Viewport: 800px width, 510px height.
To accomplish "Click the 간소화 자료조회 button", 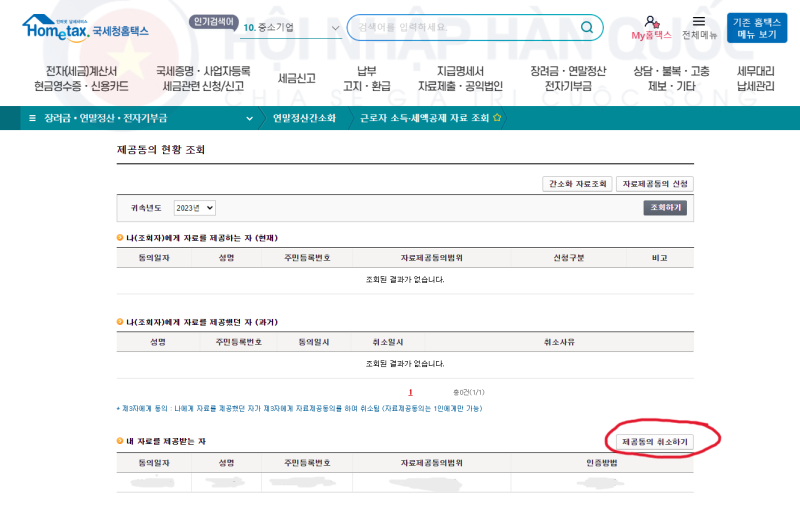I will point(577,184).
